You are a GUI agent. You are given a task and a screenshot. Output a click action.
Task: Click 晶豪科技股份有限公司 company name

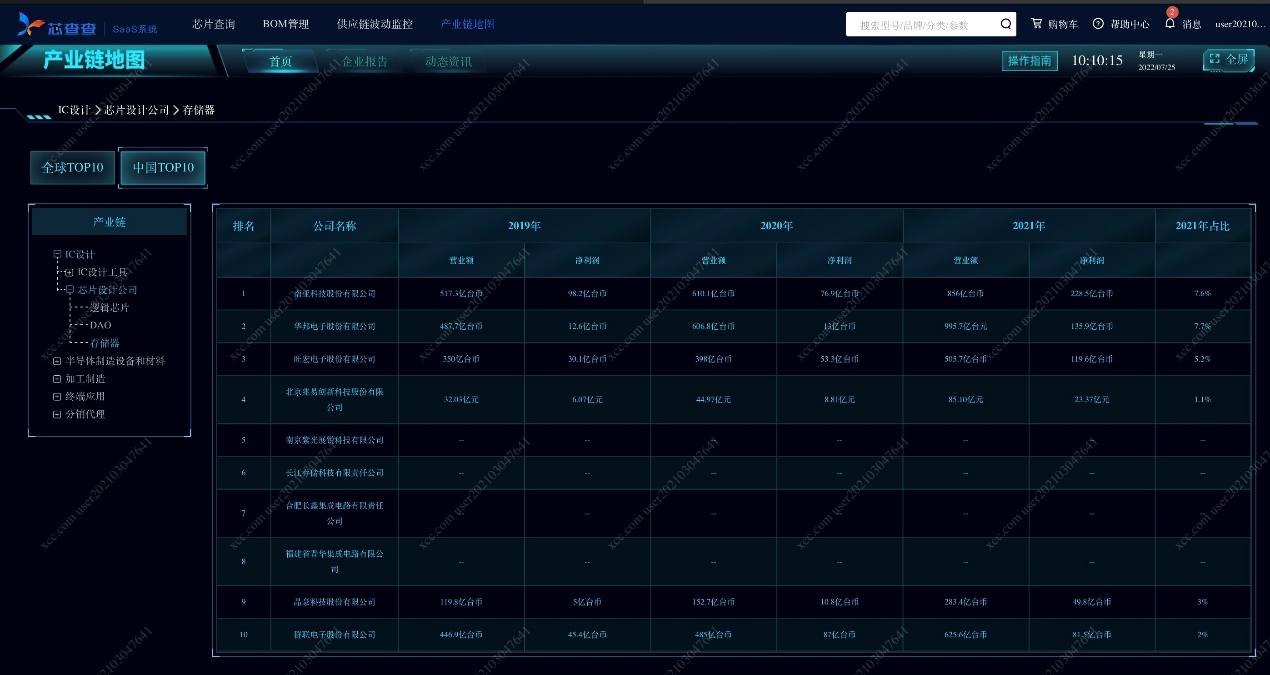[334, 602]
